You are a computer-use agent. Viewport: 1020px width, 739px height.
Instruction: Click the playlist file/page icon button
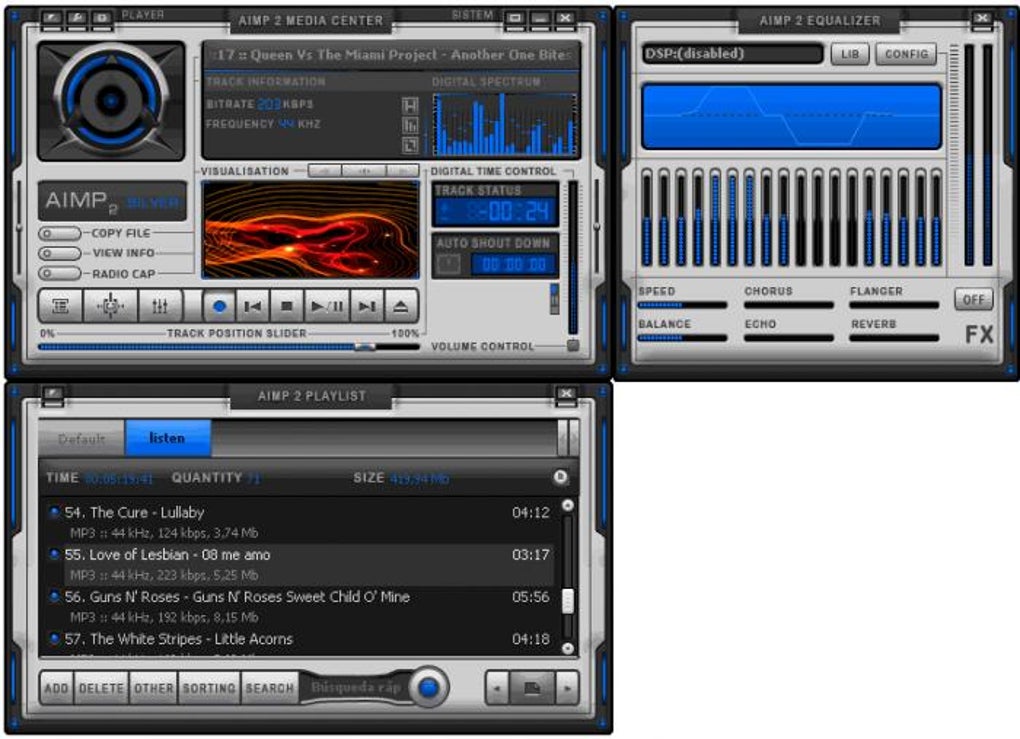pos(532,688)
